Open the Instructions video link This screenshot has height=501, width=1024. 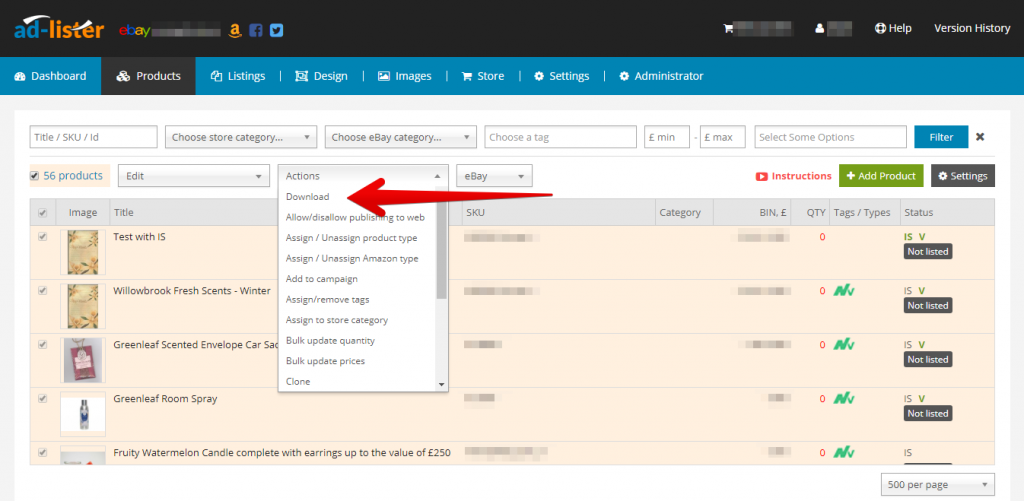[793, 176]
